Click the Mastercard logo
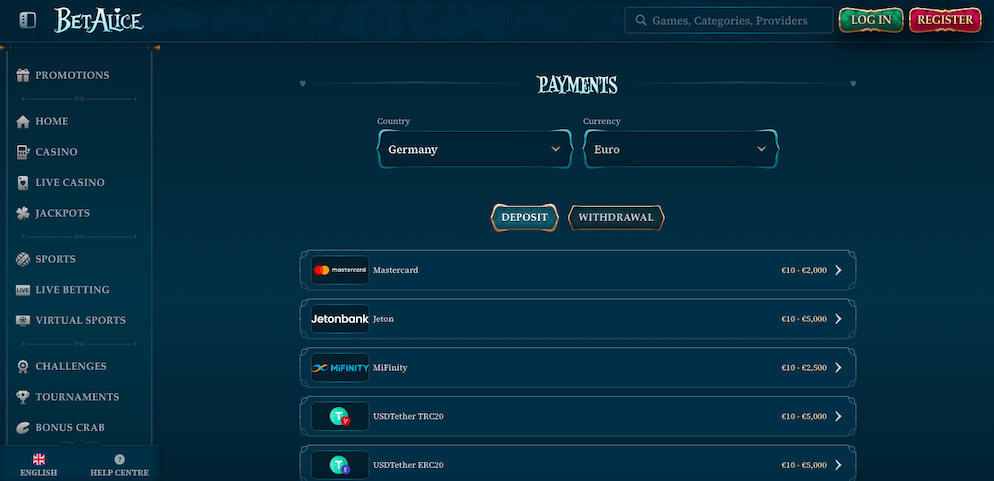 pos(340,270)
